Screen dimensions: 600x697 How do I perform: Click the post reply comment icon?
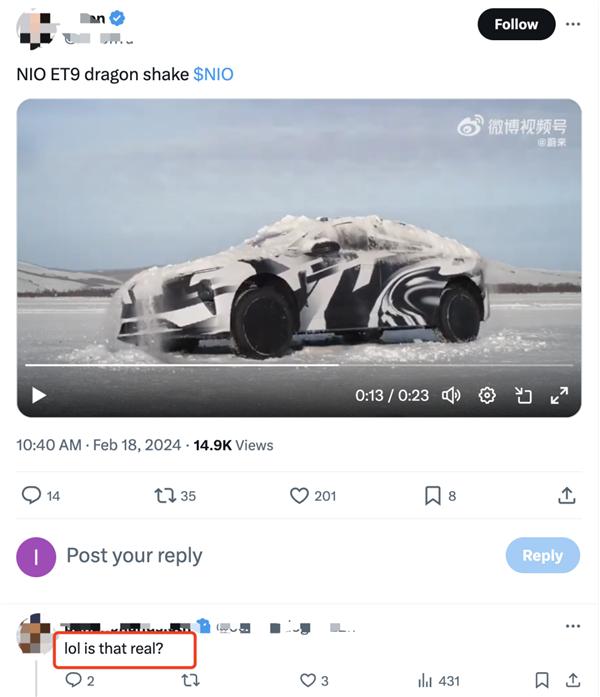[x=32, y=495]
